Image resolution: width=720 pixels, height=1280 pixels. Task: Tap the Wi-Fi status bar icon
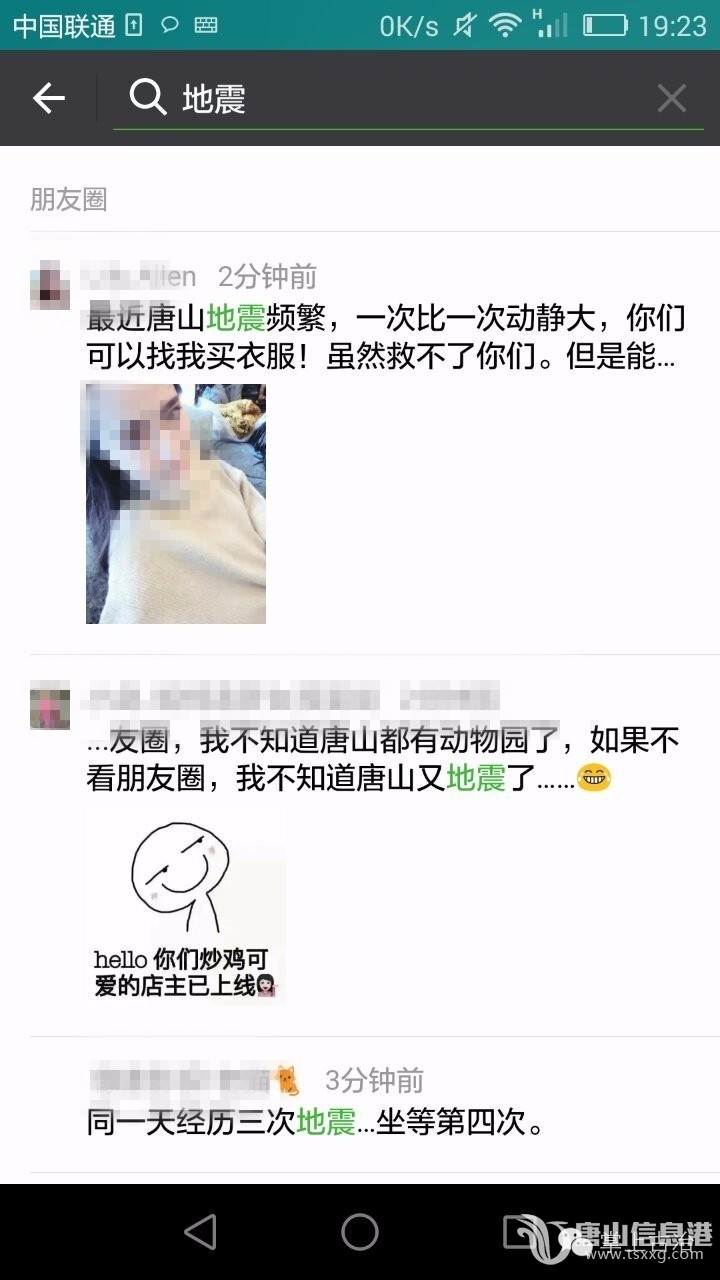507,26
